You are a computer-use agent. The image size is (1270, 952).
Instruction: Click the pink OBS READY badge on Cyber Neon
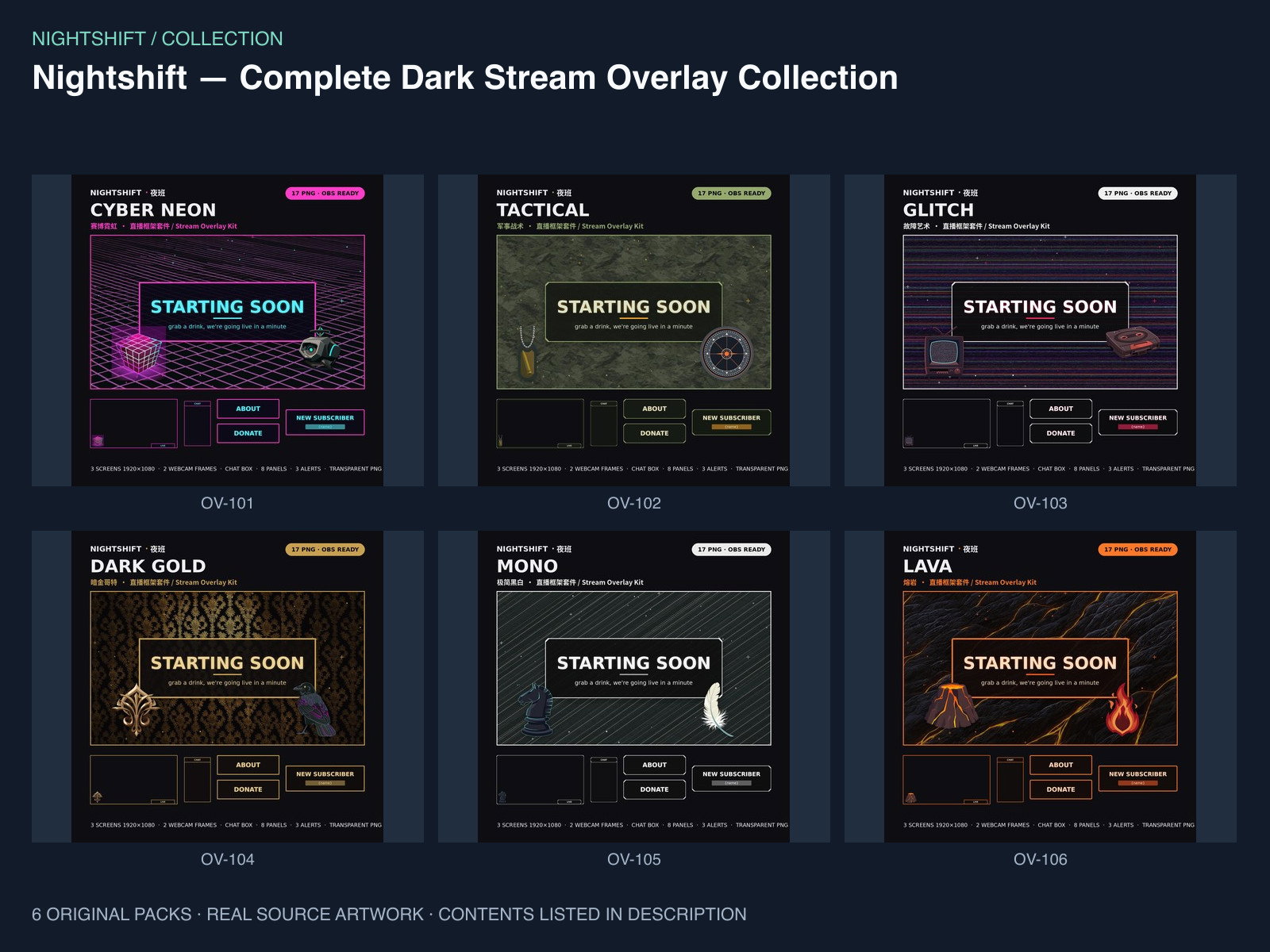tap(325, 193)
